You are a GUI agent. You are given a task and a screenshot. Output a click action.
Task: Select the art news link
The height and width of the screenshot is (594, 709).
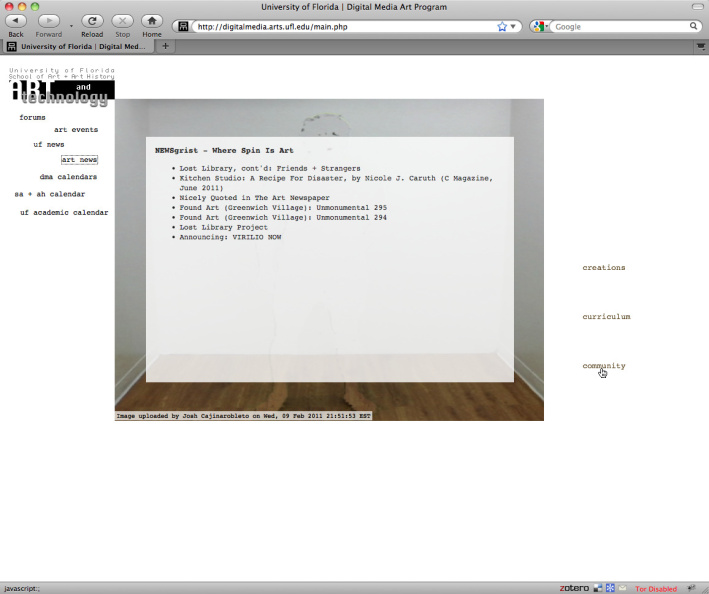point(80,160)
